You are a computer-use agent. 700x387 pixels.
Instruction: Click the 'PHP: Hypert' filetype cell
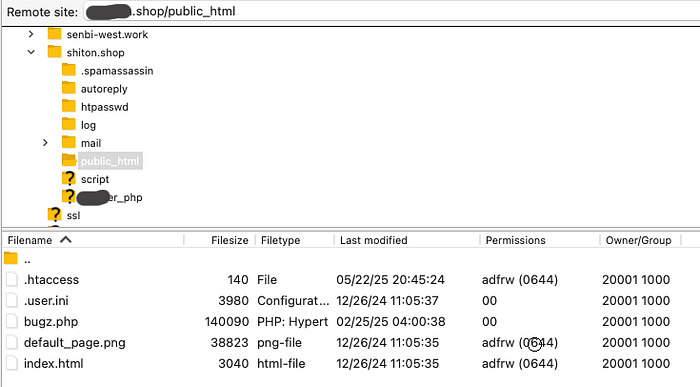coord(292,322)
